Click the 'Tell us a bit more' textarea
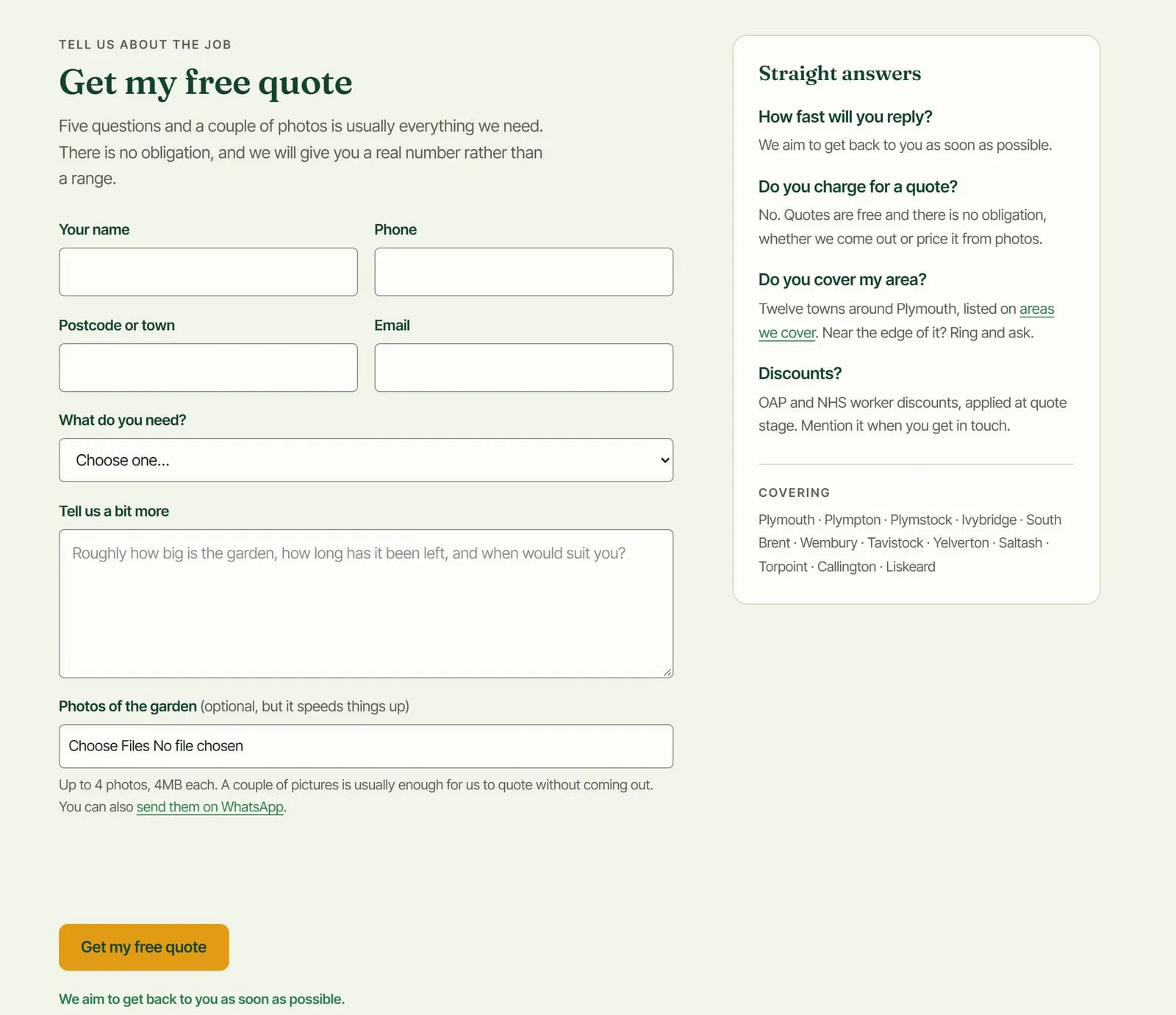The width and height of the screenshot is (1176, 1015). 366,603
